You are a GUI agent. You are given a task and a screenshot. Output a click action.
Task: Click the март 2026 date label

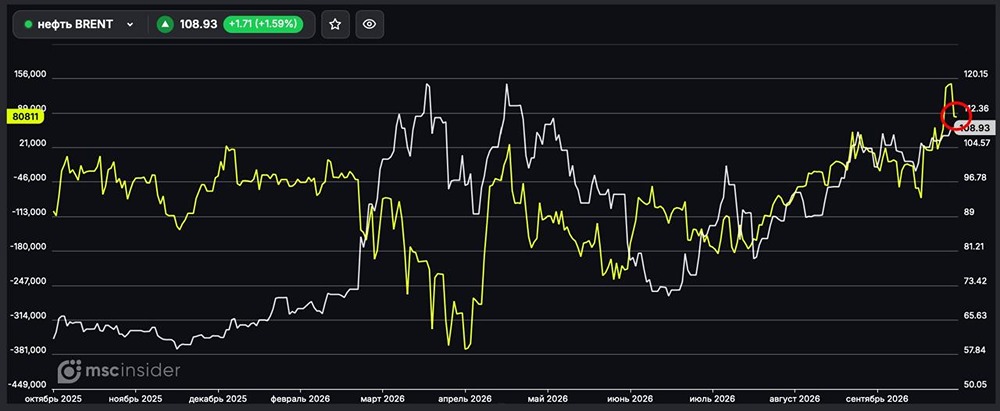[x=381, y=398]
